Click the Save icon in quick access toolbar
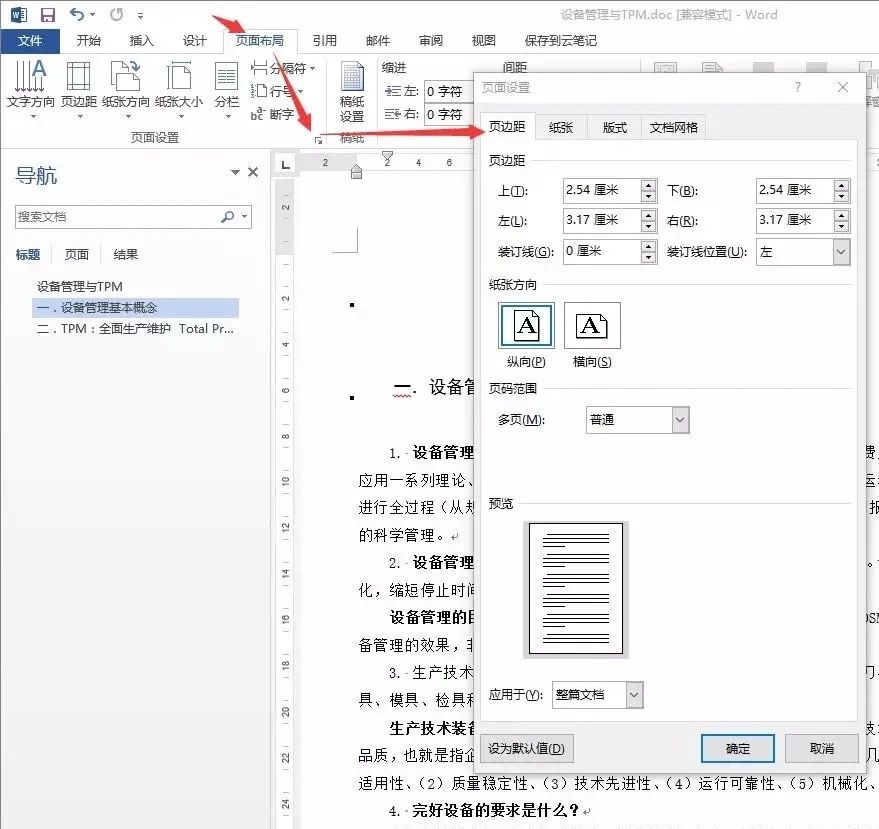This screenshot has height=829, width=879. tap(48, 15)
